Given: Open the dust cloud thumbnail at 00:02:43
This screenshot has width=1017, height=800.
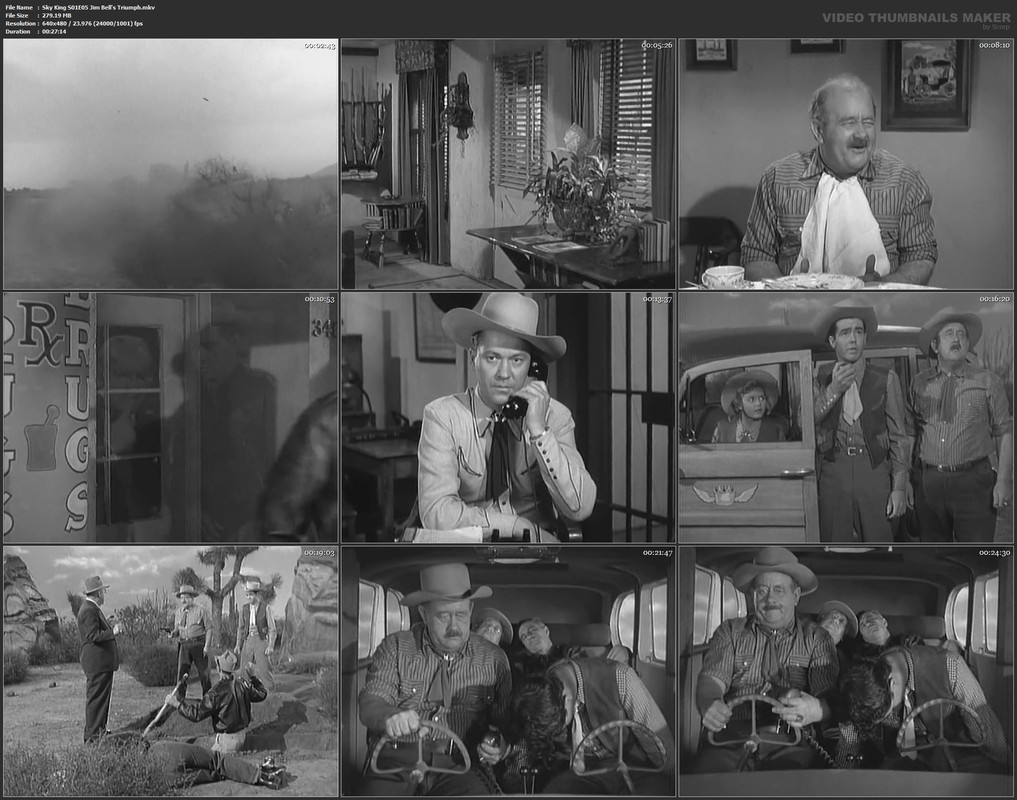Looking at the screenshot, I should click(171, 164).
